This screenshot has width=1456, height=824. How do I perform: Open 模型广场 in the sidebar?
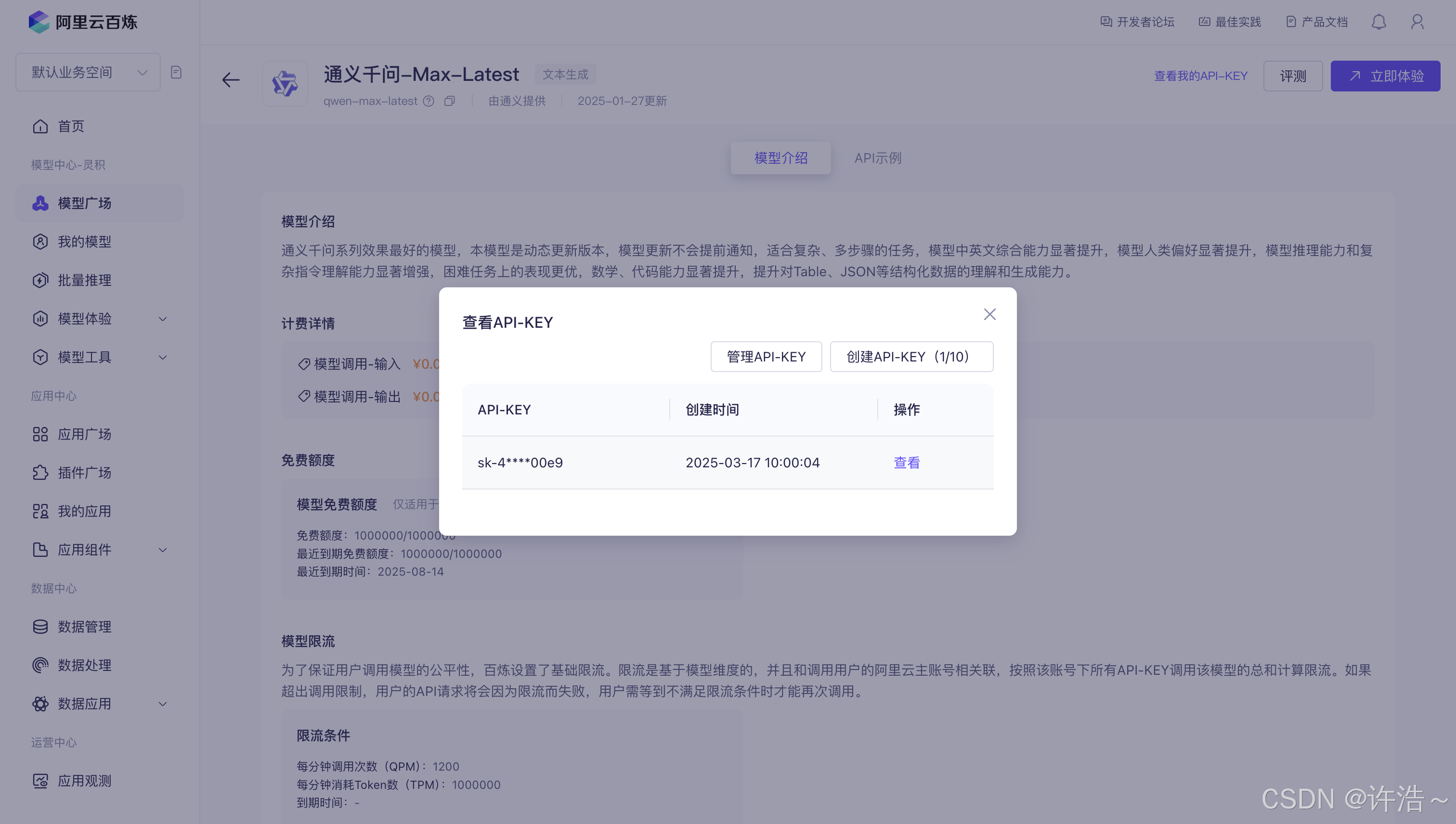84,203
